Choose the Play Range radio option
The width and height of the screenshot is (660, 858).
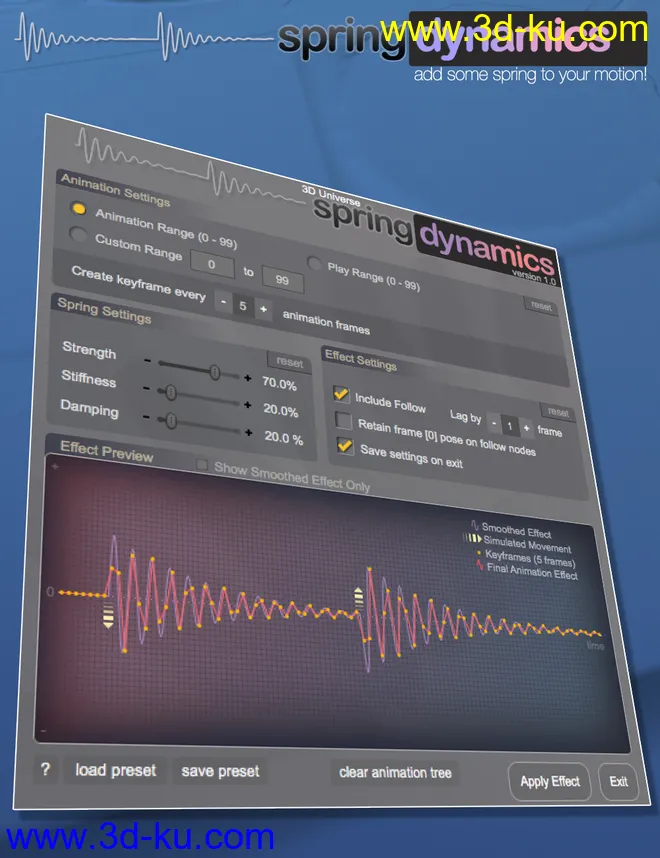pyautogui.click(x=314, y=265)
